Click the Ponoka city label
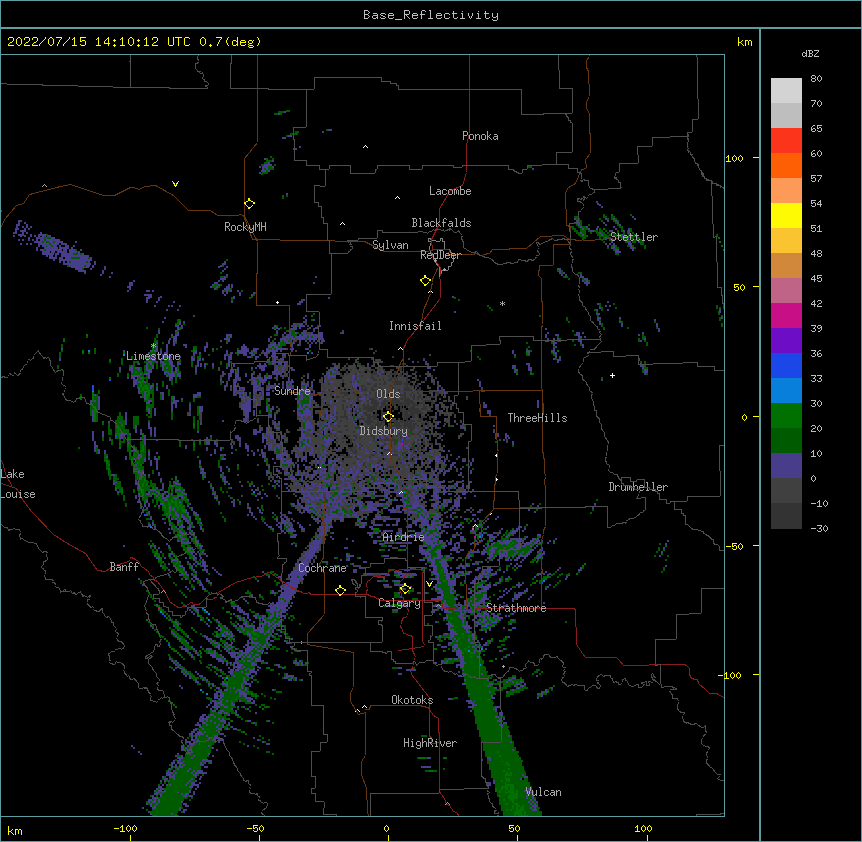The image size is (862, 842). [480, 136]
